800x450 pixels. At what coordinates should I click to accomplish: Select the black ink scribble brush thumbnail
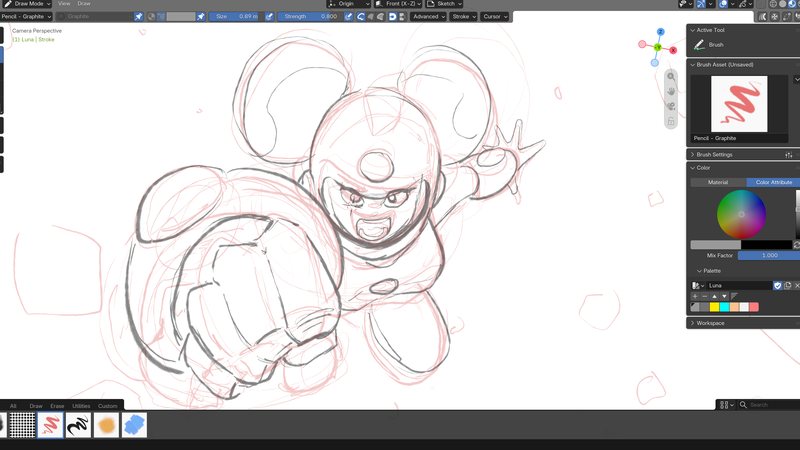[78, 425]
